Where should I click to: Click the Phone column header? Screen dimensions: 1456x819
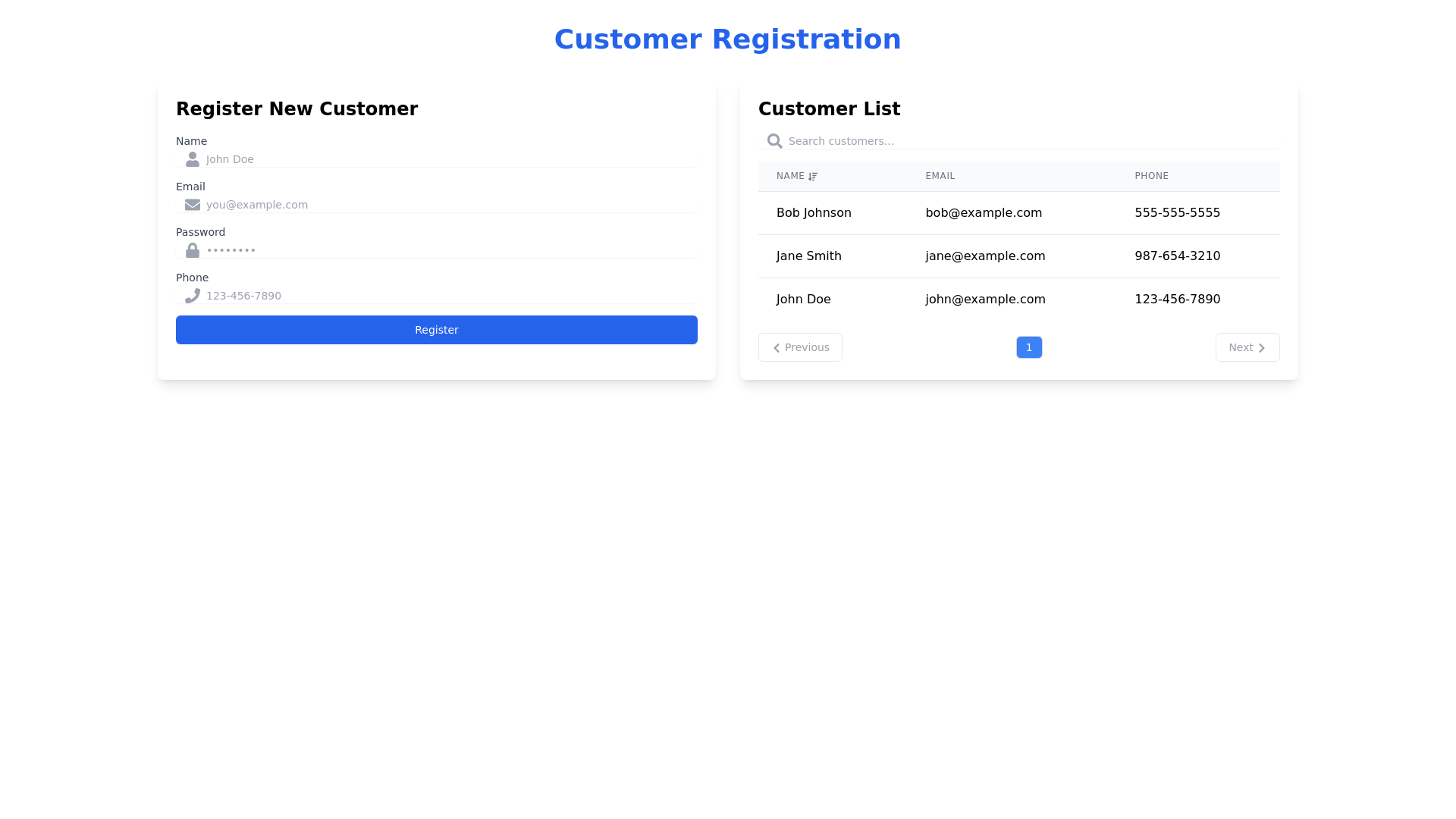tap(1151, 176)
